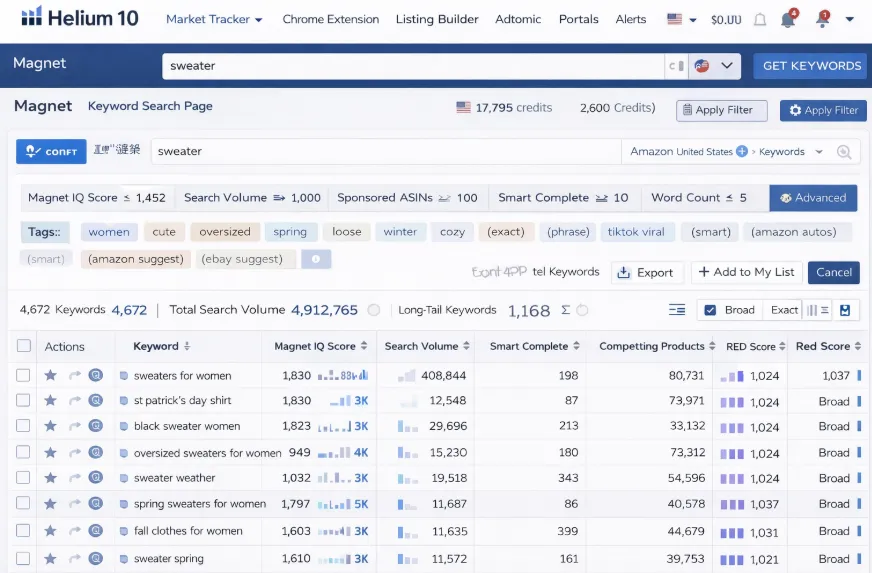Check the 'fall clothes for women' row checkbox
The width and height of the screenshot is (872, 573).
click(x=23, y=531)
